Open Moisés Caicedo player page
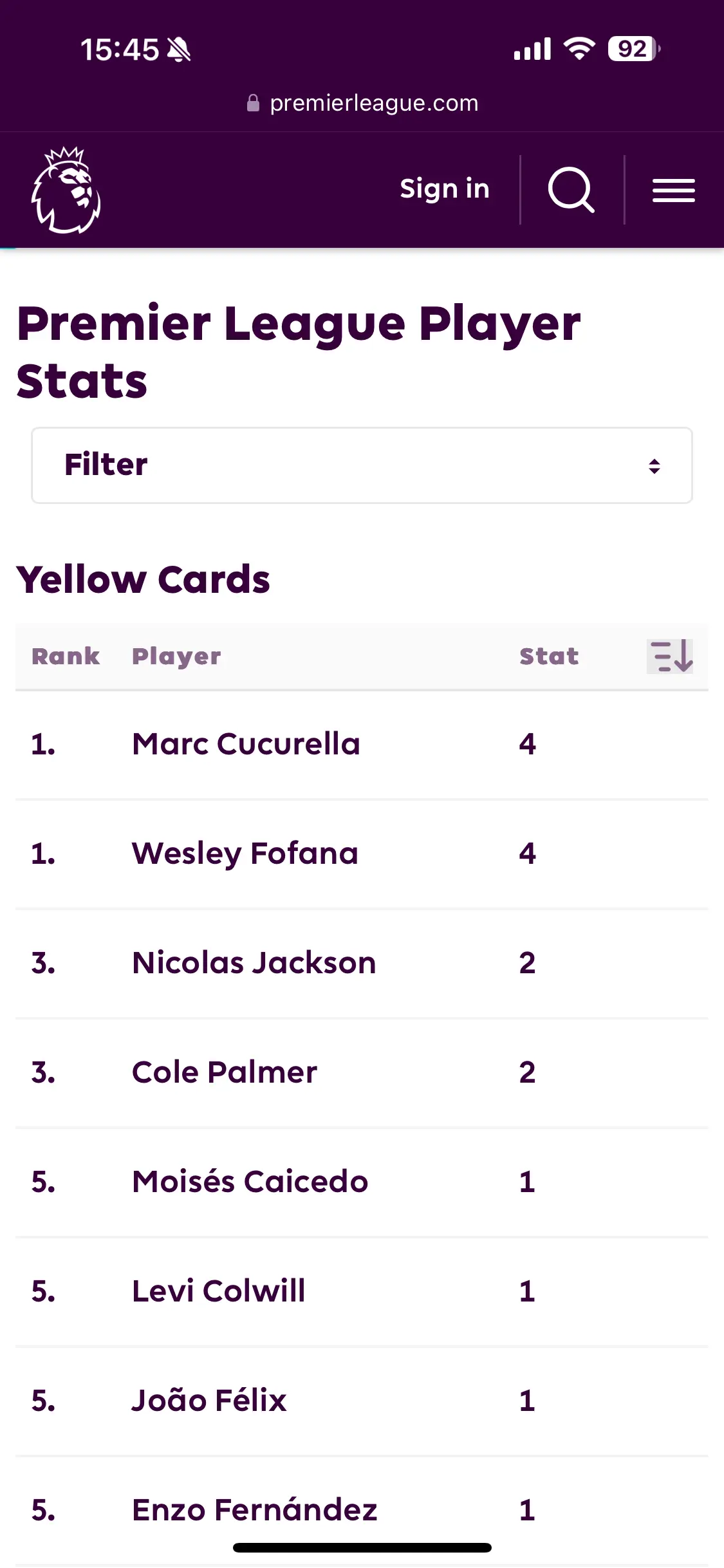The width and height of the screenshot is (724, 1568). tap(362, 1182)
